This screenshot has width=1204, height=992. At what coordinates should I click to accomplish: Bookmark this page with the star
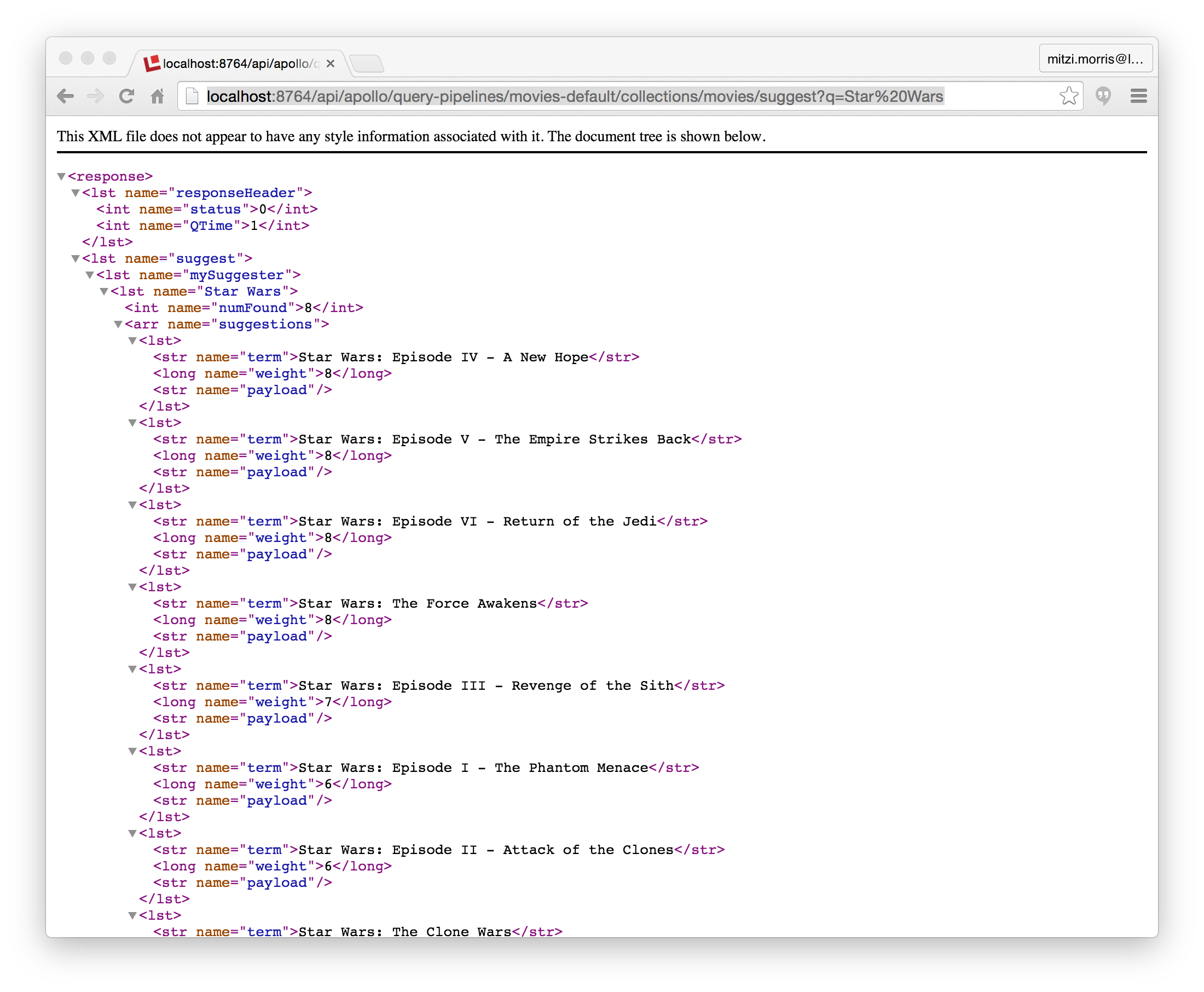point(1068,96)
